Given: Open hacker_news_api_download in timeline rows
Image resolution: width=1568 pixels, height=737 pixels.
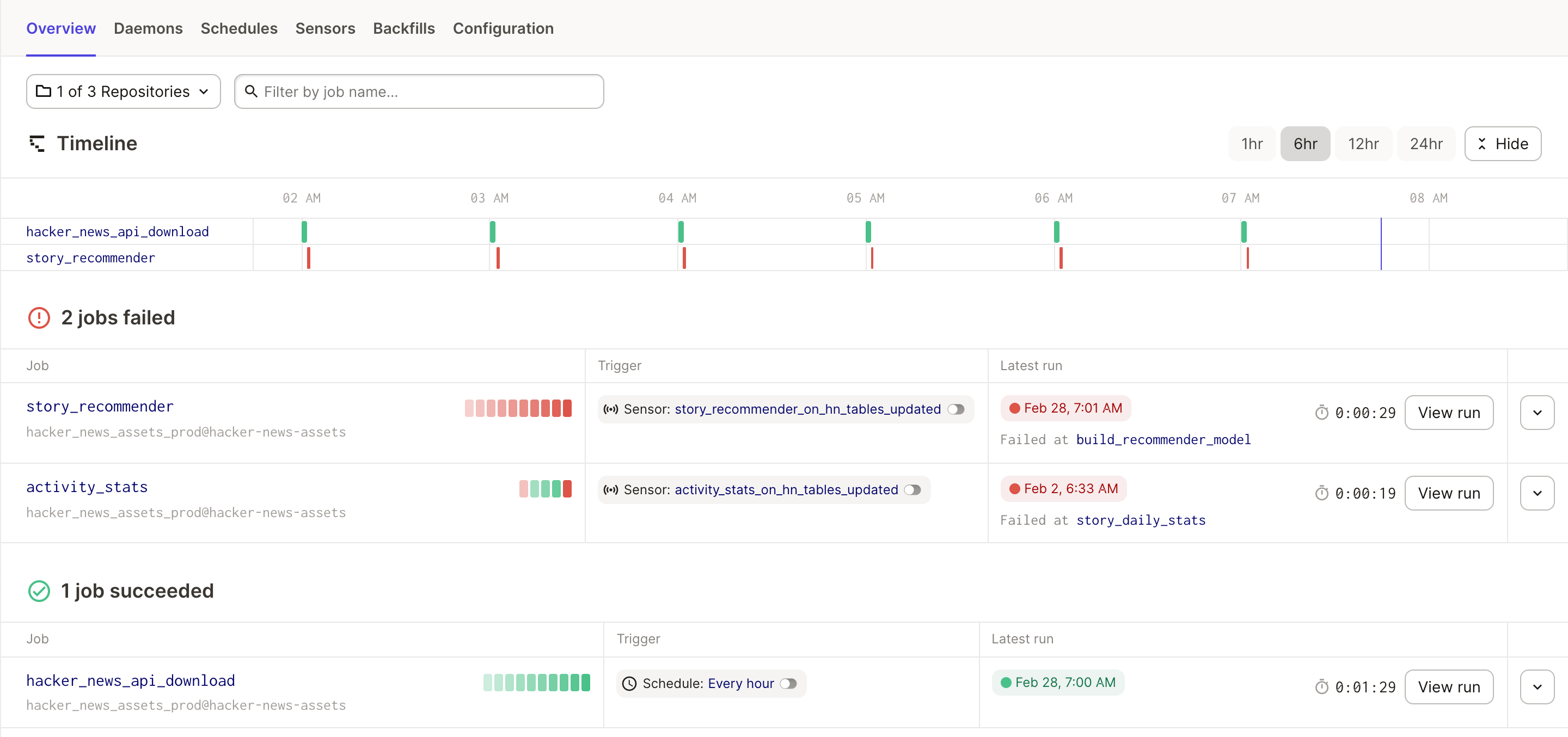Looking at the screenshot, I should tap(118, 232).
